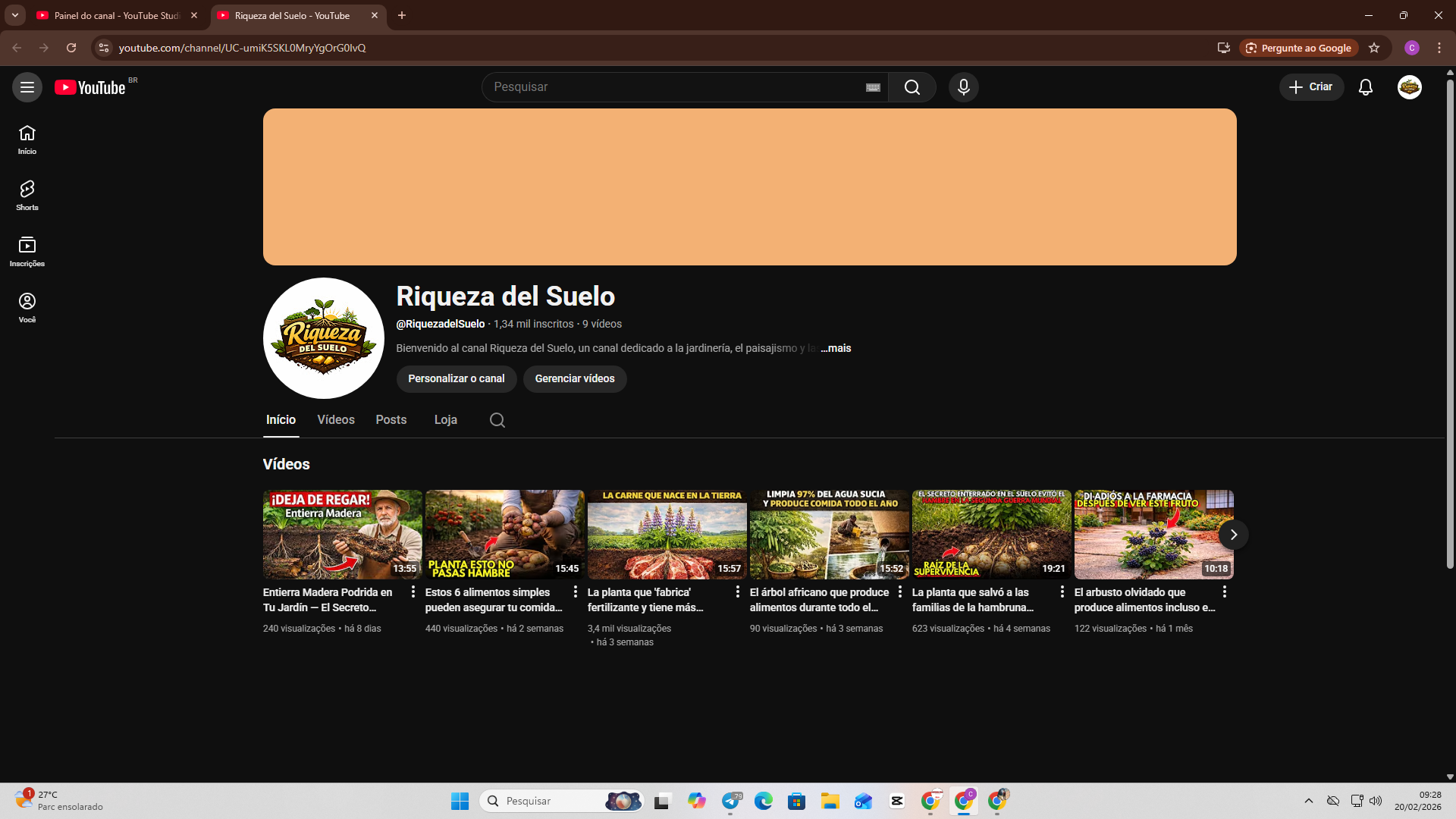Switch to the Vídeos tab
This screenshot has width=1456, height=819.
coord(335,419)
